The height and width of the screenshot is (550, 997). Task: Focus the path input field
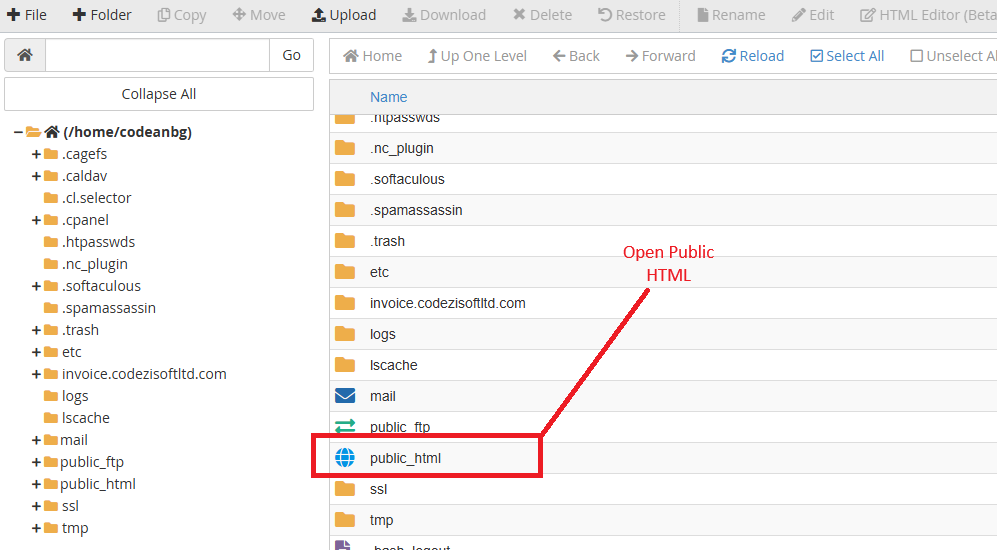tap(158, 55)
